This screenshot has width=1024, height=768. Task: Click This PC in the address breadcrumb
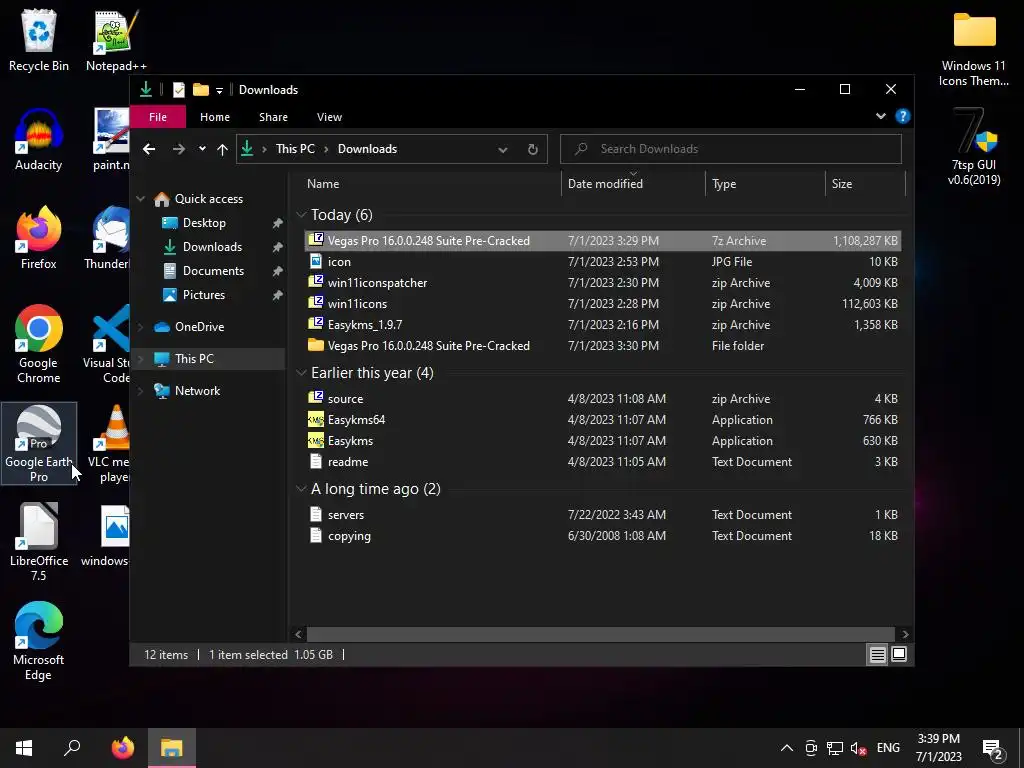[x=295, y=149]
